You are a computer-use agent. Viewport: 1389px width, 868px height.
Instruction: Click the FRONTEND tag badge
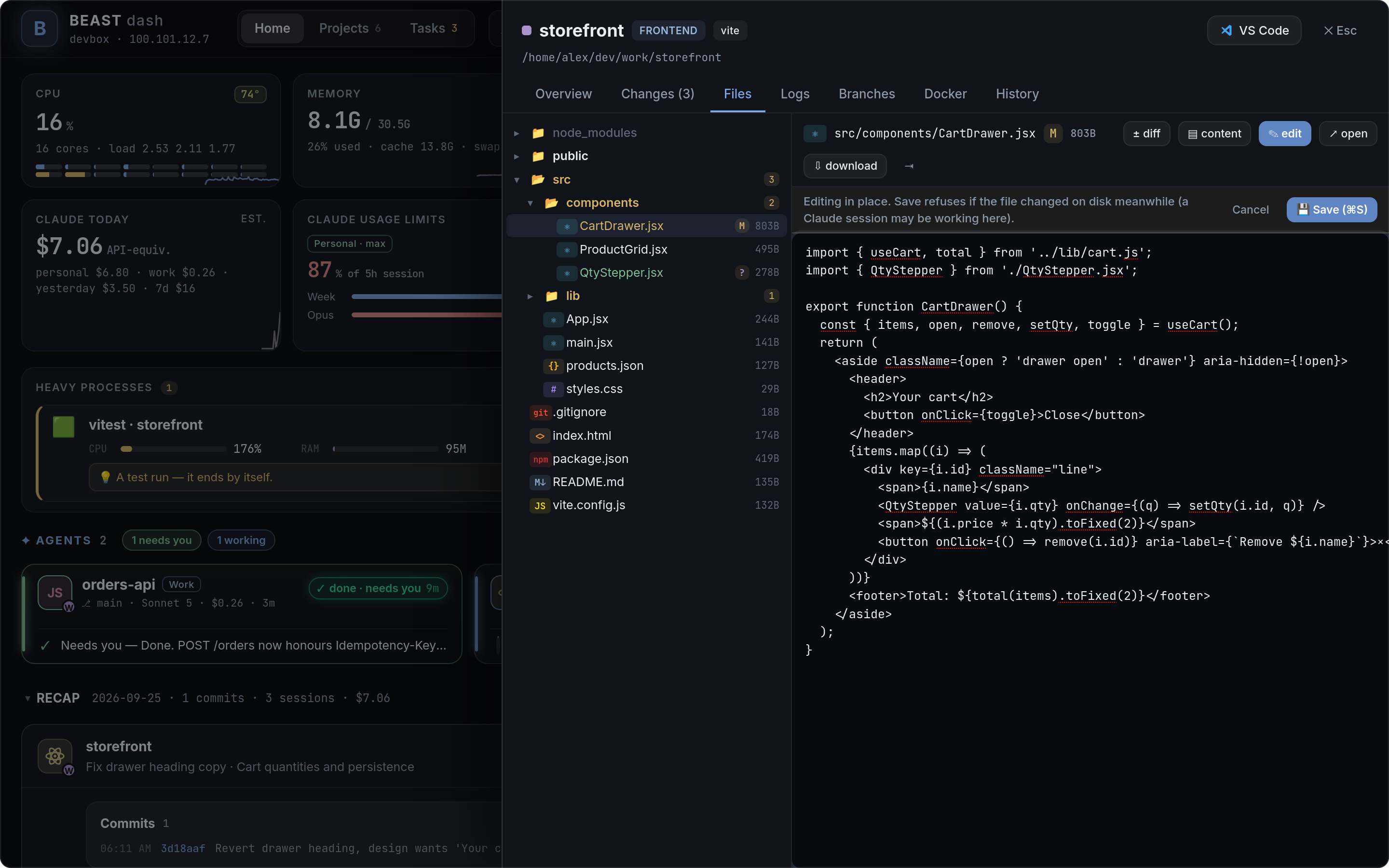668,30
